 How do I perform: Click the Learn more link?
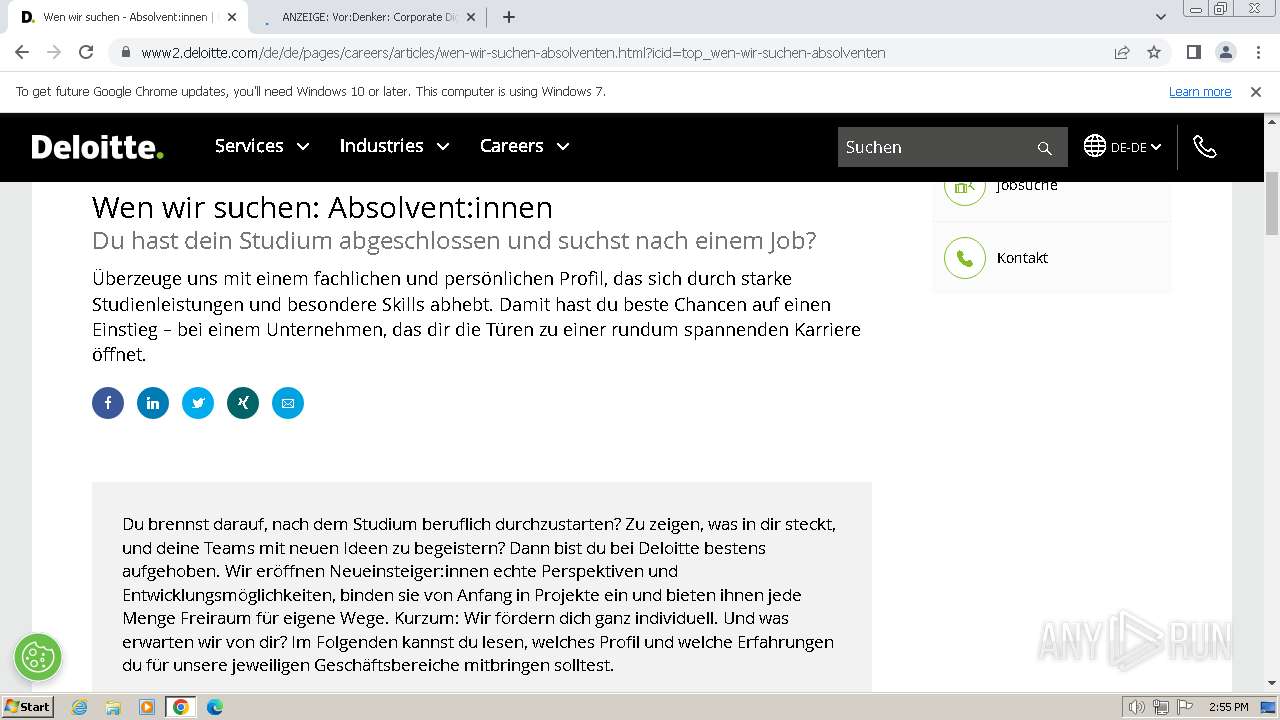pyautogui.click(x=1200, y=92)
